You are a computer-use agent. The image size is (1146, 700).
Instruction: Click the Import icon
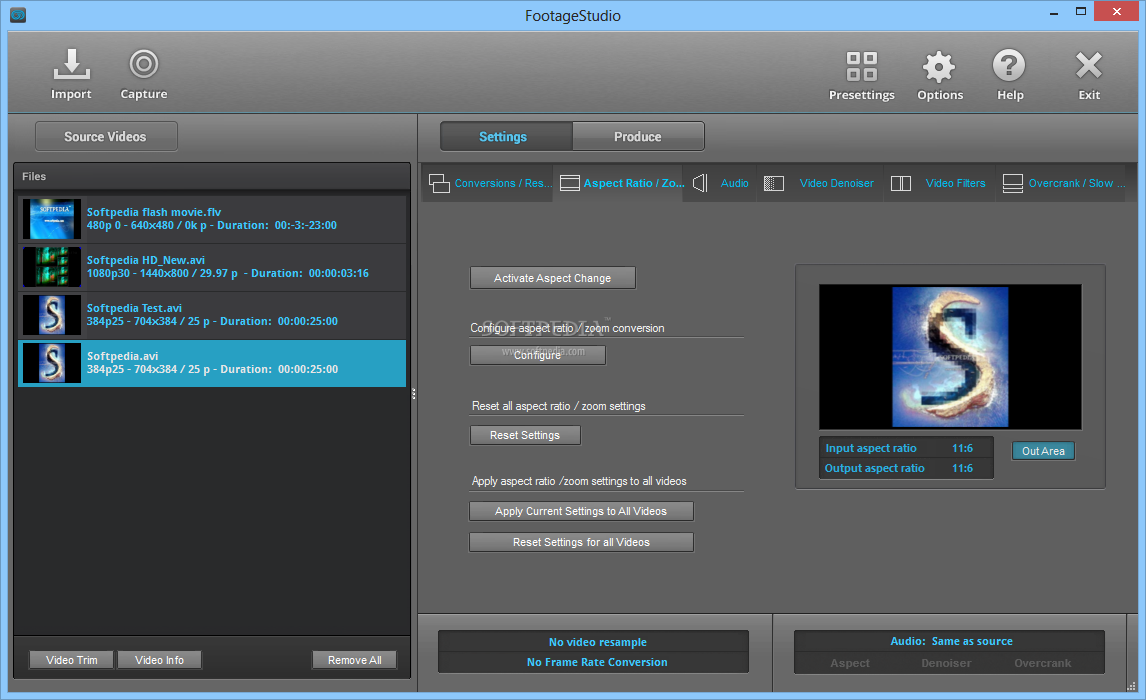(71, 64)
